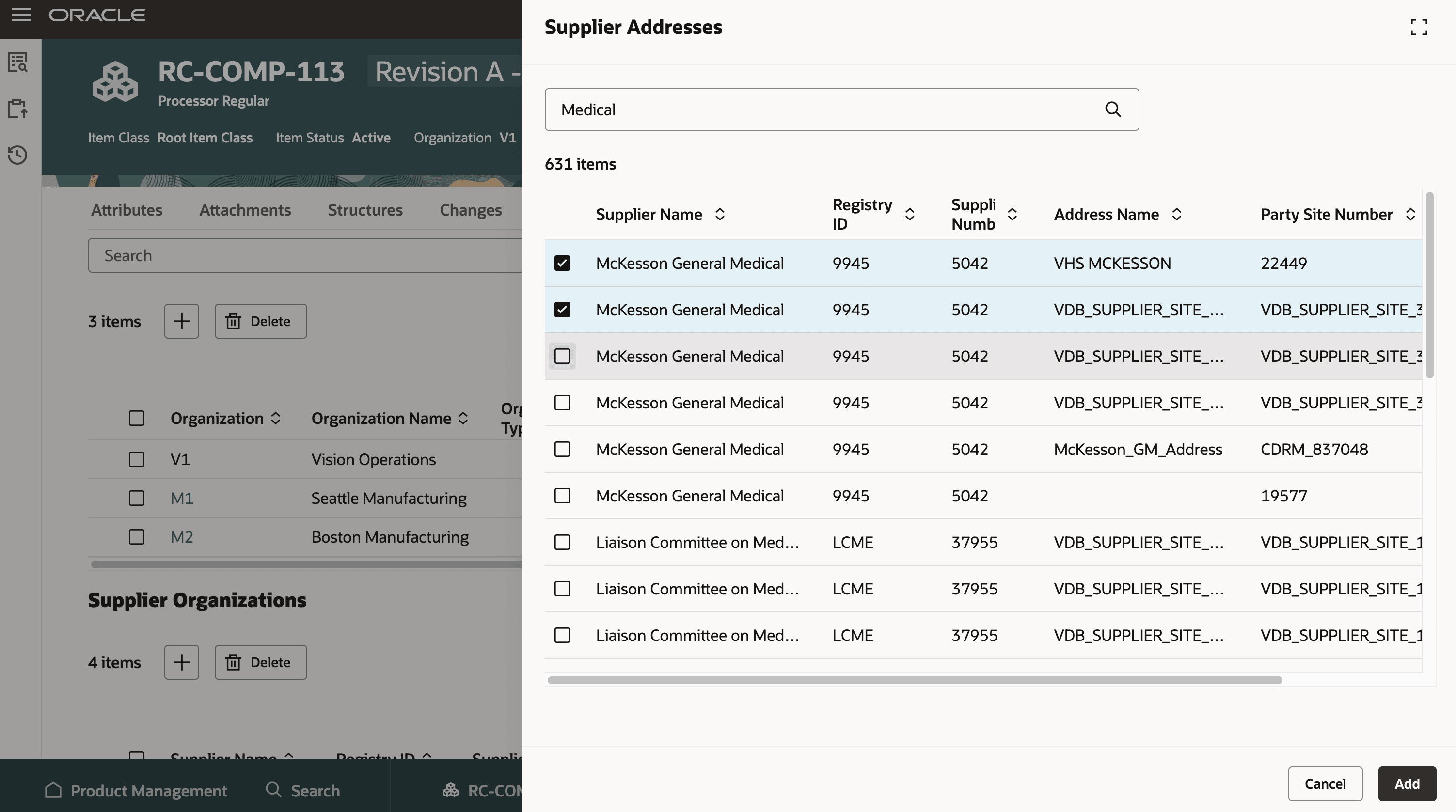Switch to the Attachments tab
The image size is (1456, 812).
click(245, 210)
